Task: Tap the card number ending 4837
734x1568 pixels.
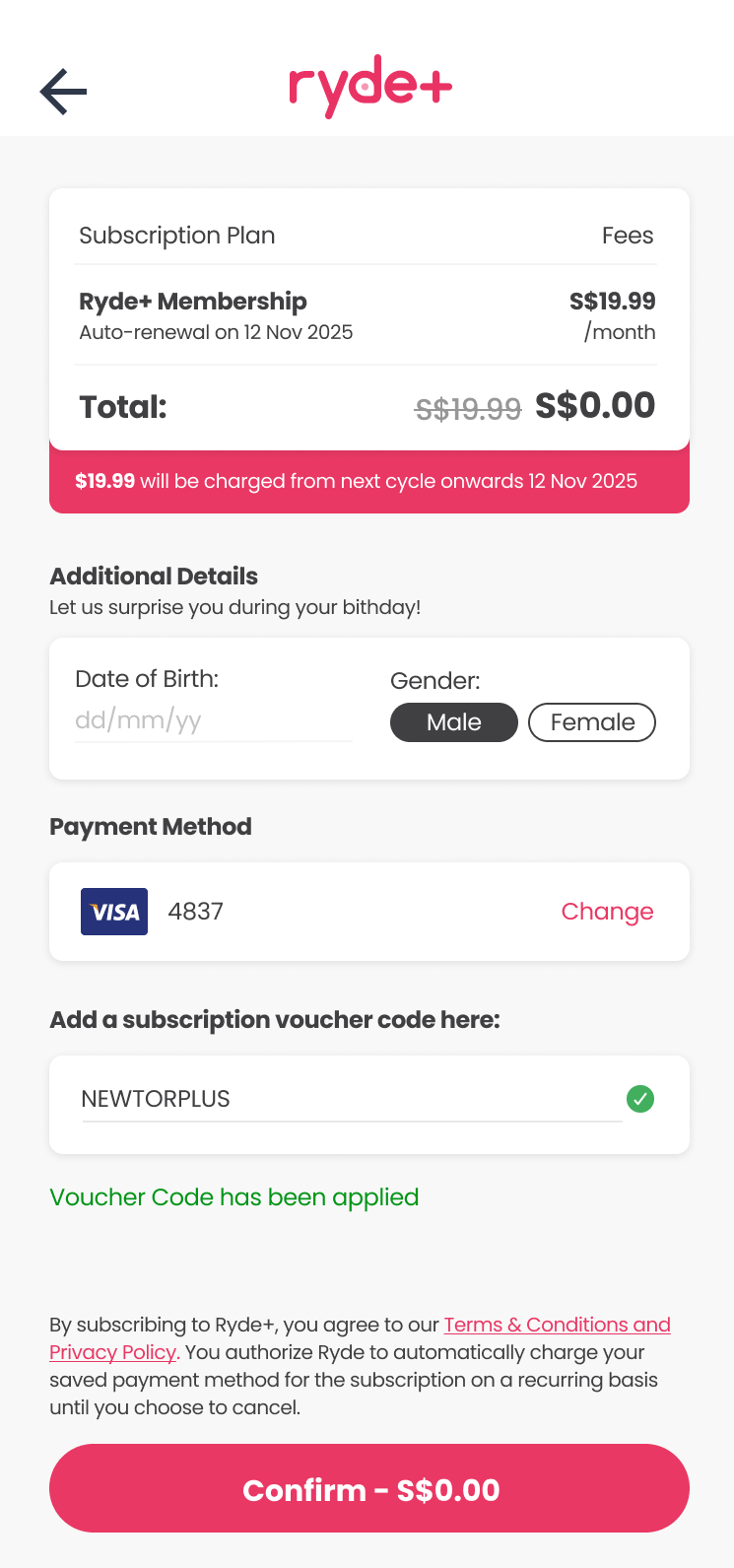Action: tap(196, 912)
